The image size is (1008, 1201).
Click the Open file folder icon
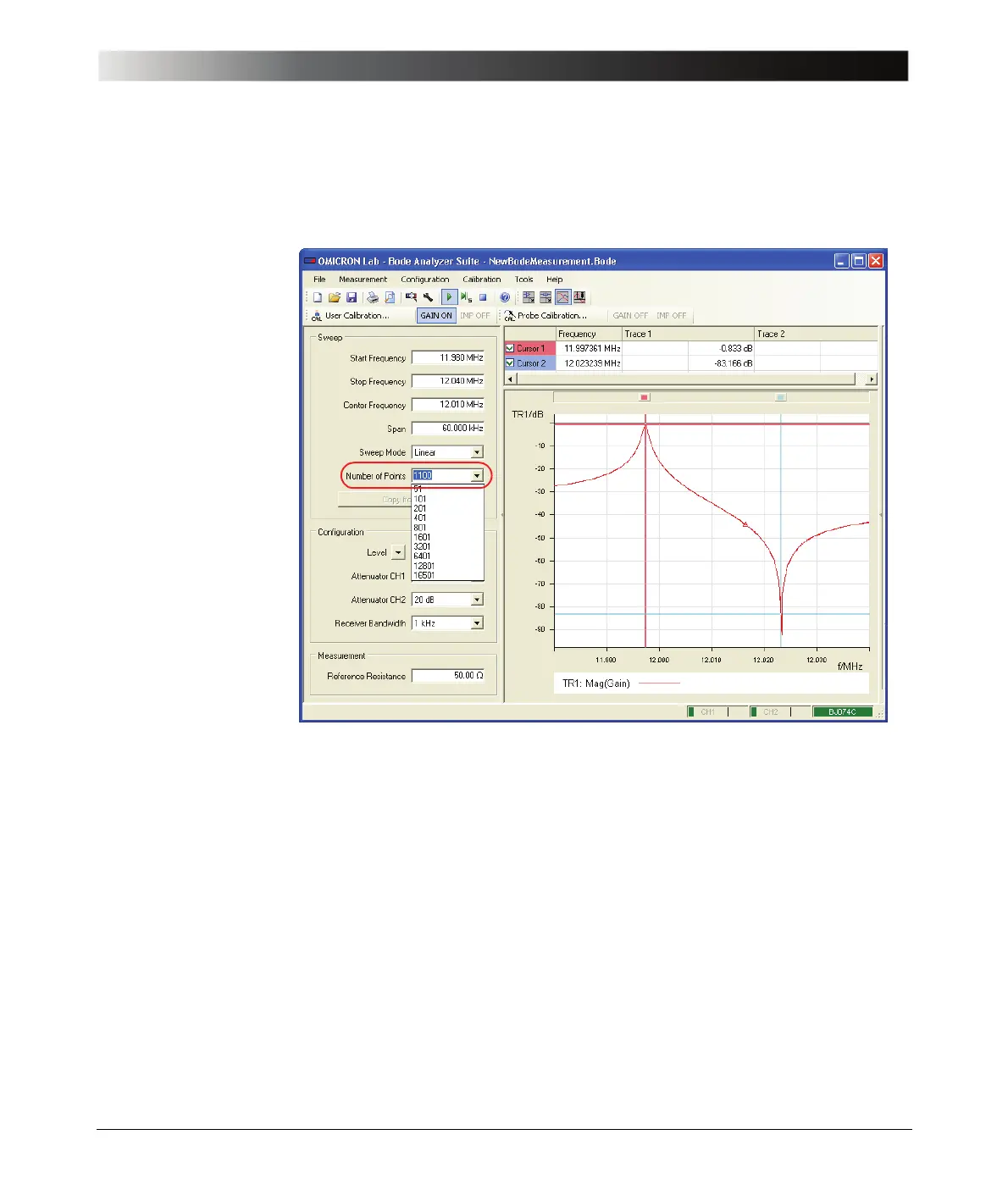(335, 297)
